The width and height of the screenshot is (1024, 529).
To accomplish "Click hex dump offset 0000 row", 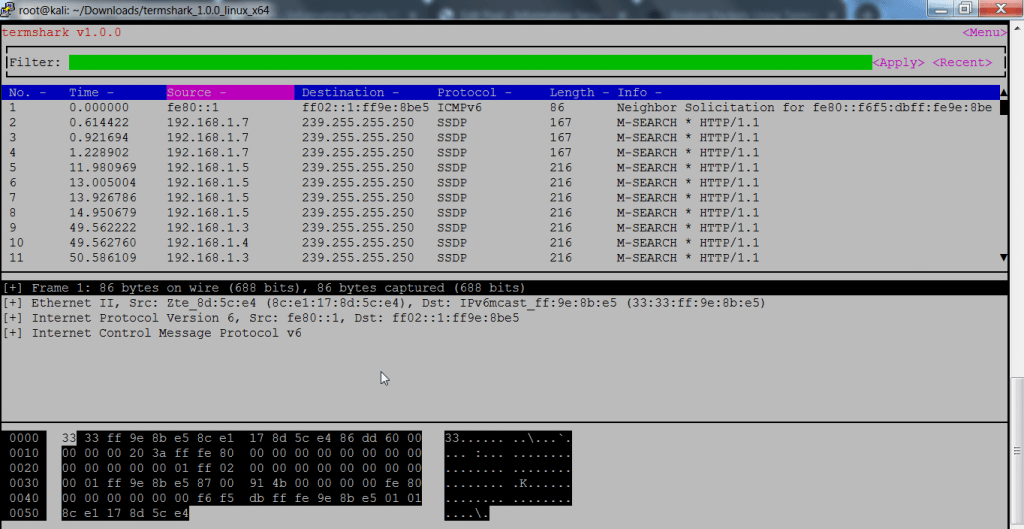I will coord(24,438).
